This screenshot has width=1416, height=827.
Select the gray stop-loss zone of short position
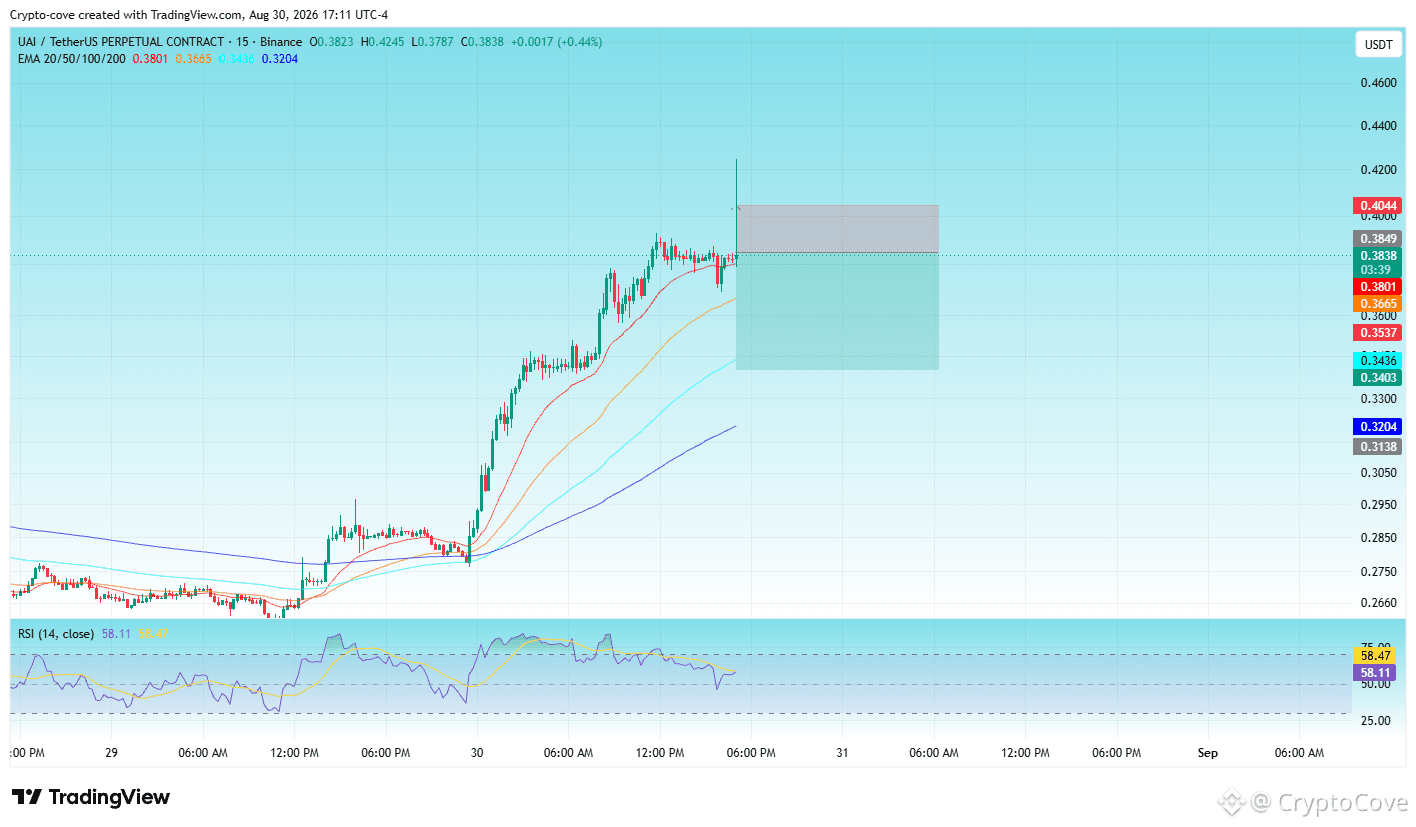[x=837, y=229]
